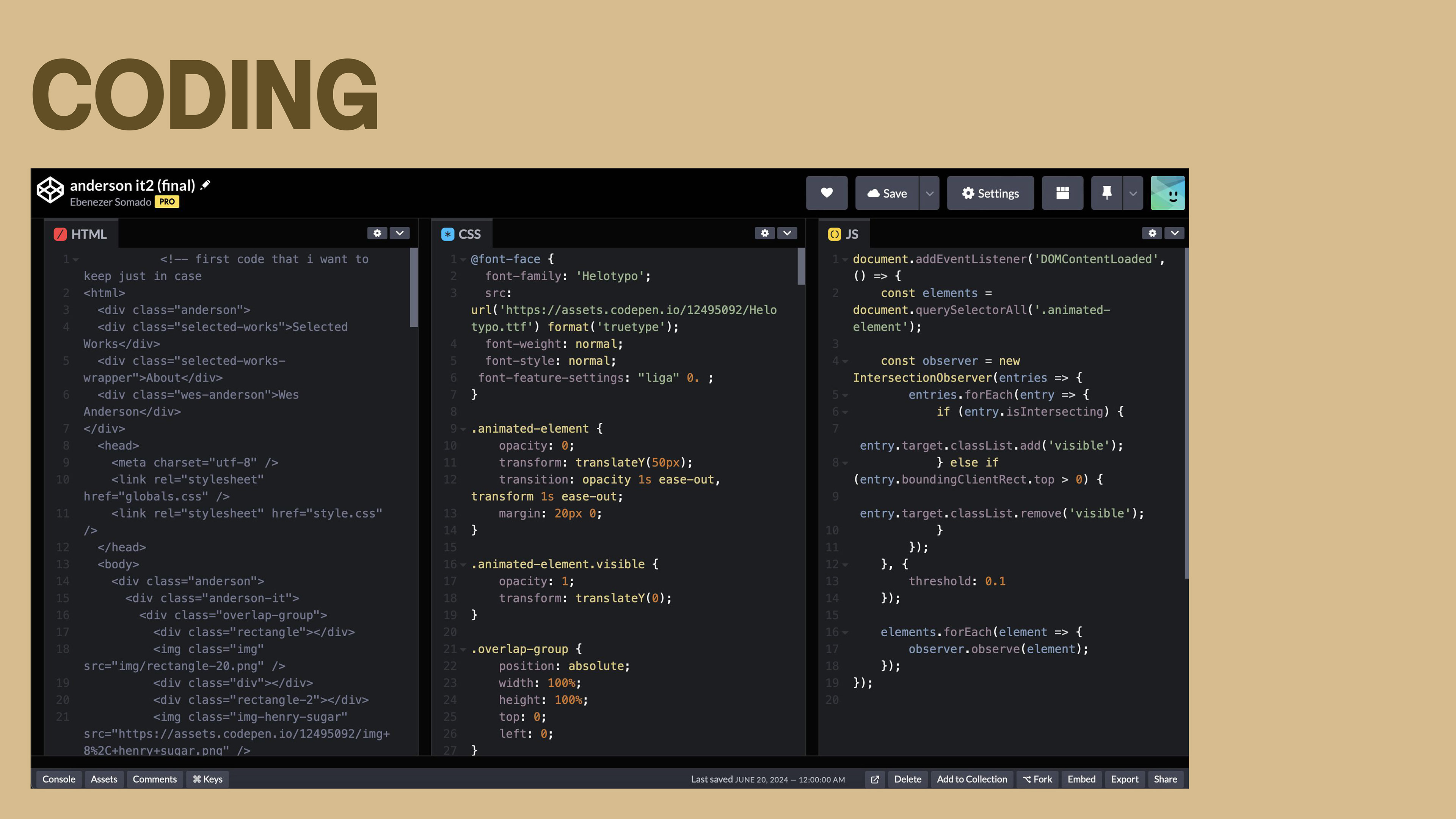Open HTML editor settings gear
This screenshot has width=1456, height=819.
point(377,233)
